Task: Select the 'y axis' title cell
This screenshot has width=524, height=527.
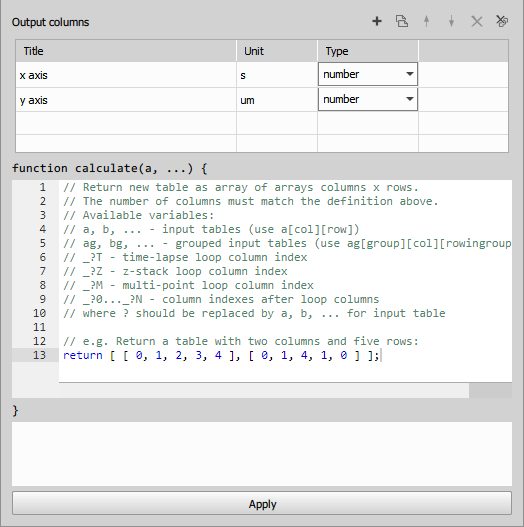Action: pyautogui.click(x=126, y=100)
